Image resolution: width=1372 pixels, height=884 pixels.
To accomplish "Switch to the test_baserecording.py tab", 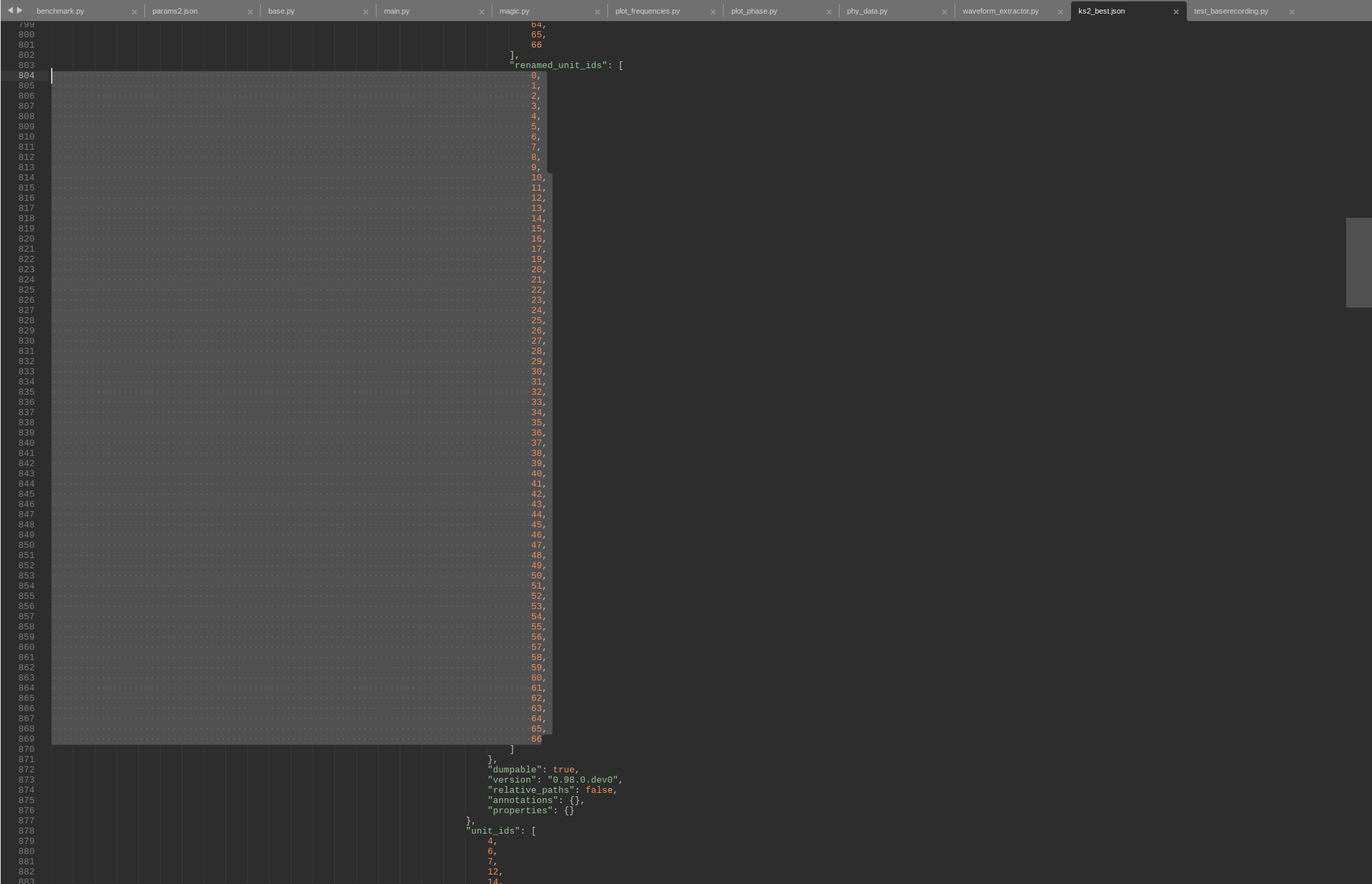I will point(1230,11).
